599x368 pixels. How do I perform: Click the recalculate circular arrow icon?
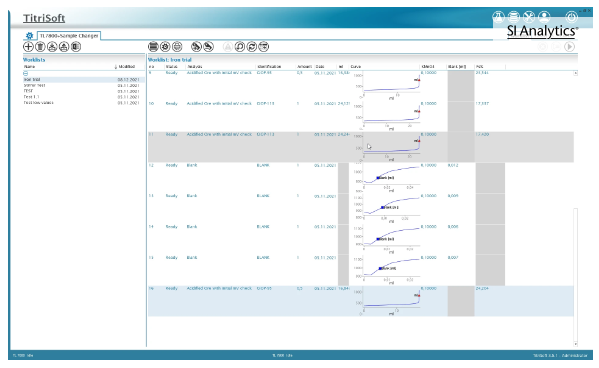240,47
